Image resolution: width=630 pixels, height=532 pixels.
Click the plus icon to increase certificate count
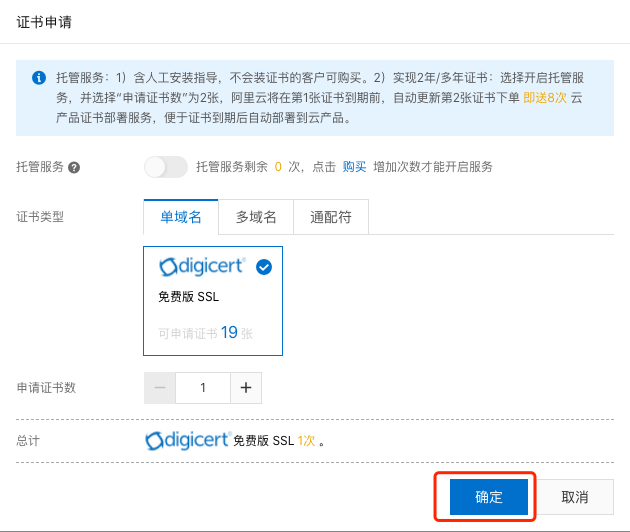click(x=246, y=388)
